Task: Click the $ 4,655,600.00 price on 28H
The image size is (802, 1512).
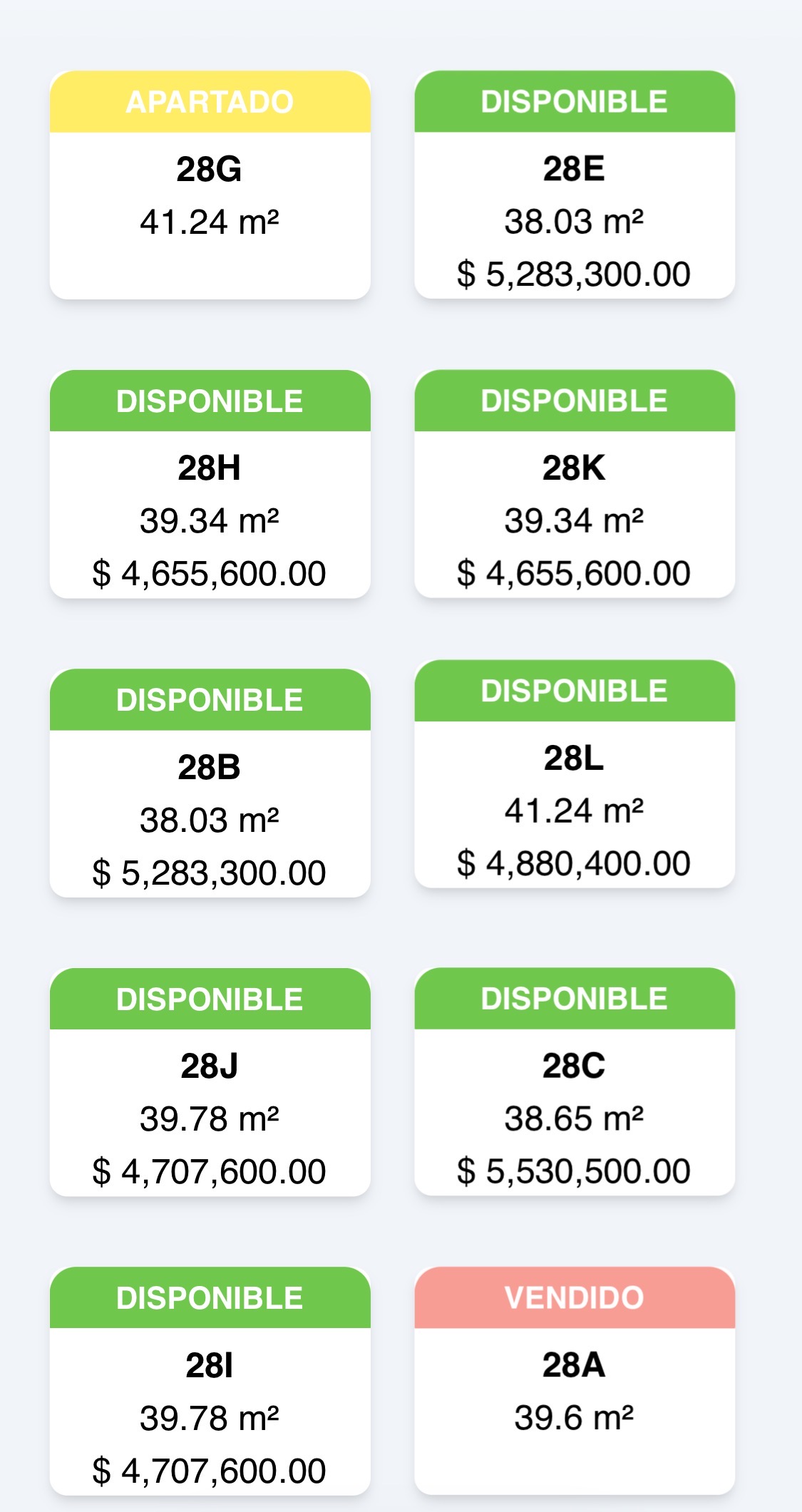Action: [209, 574]
